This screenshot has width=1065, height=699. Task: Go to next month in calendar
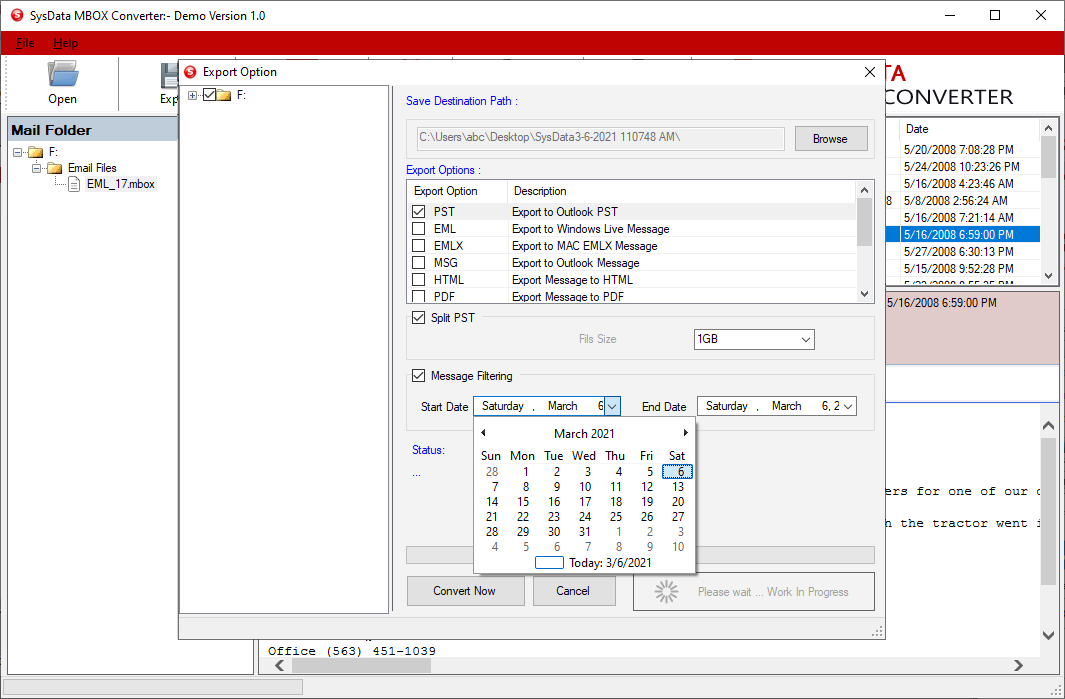[x=685, y=433]
